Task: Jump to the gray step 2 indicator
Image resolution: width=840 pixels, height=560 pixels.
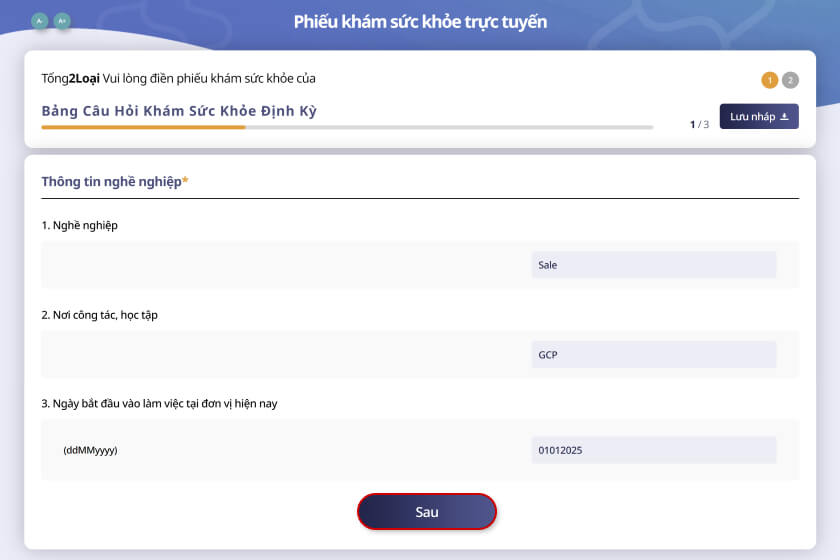Action: pos(790,80)
